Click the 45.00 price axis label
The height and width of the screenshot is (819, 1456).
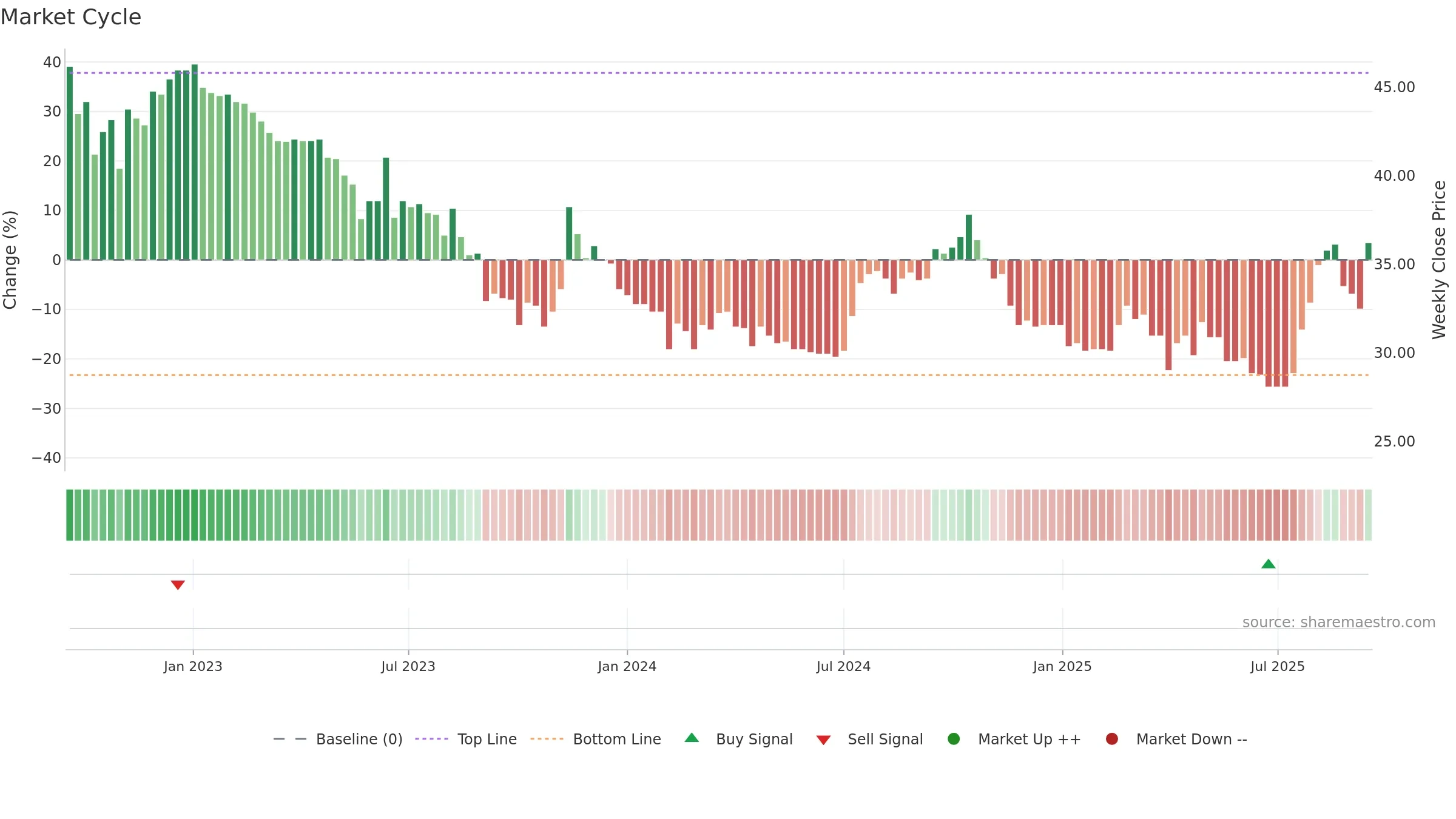point(1395,87)
